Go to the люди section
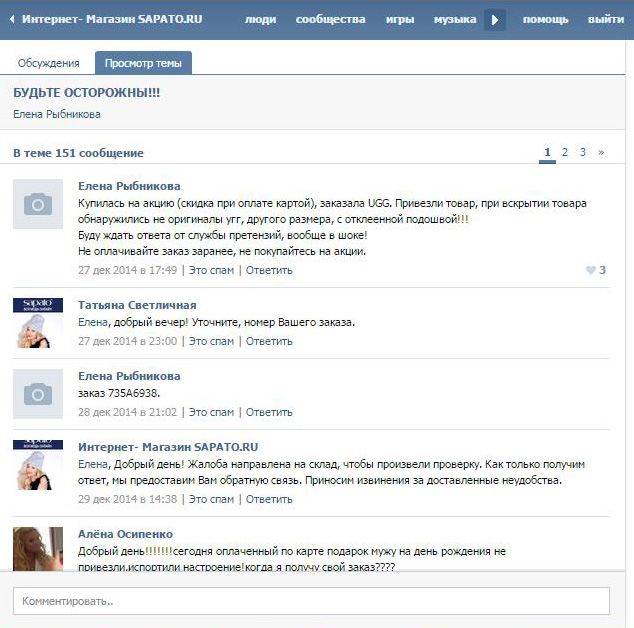634x628 pixels. 260,19
